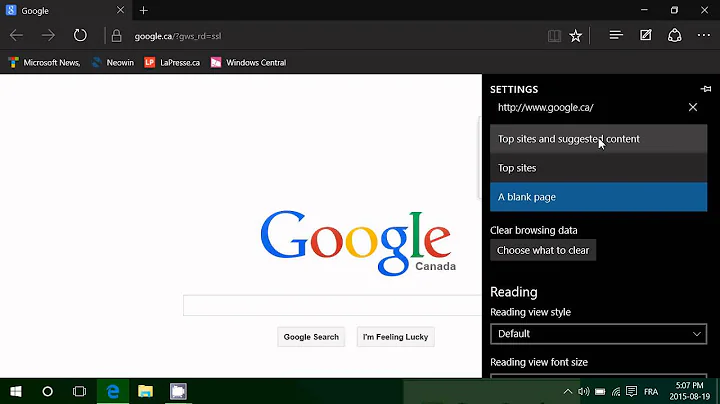Click the Google Search button

311,337
